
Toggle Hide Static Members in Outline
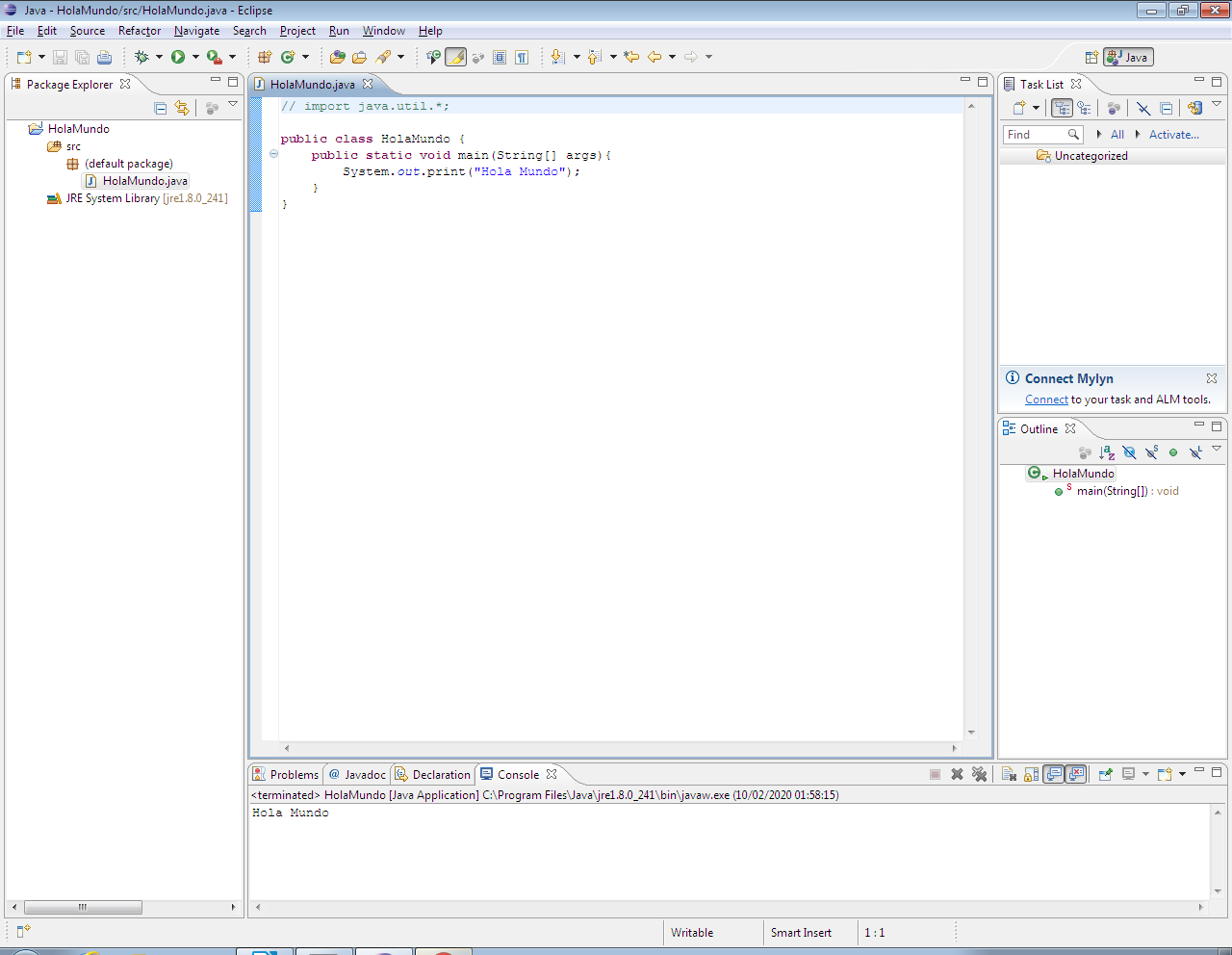click(1151, 452)
